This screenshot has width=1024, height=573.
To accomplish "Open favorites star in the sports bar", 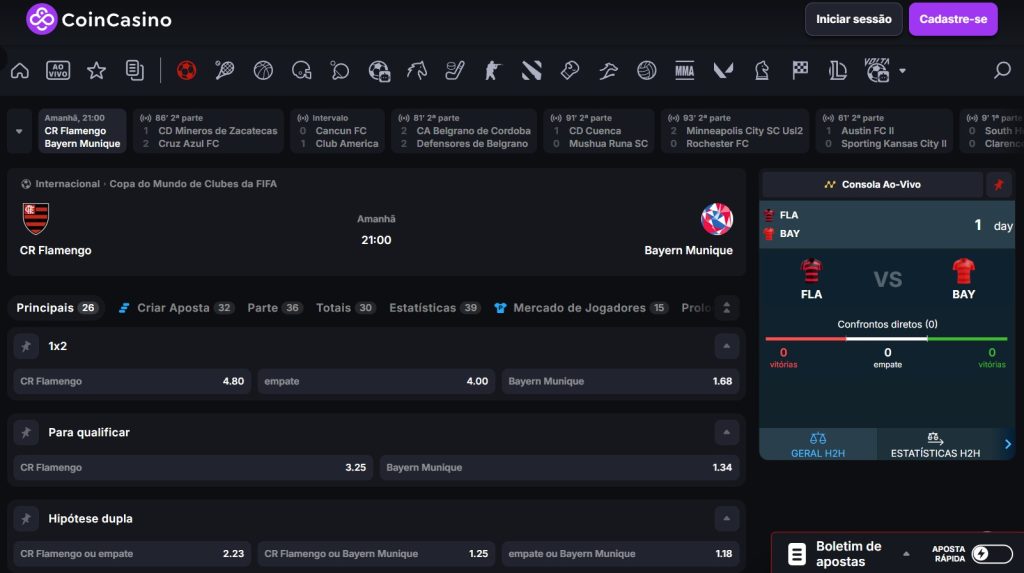I will click(97, 70).
